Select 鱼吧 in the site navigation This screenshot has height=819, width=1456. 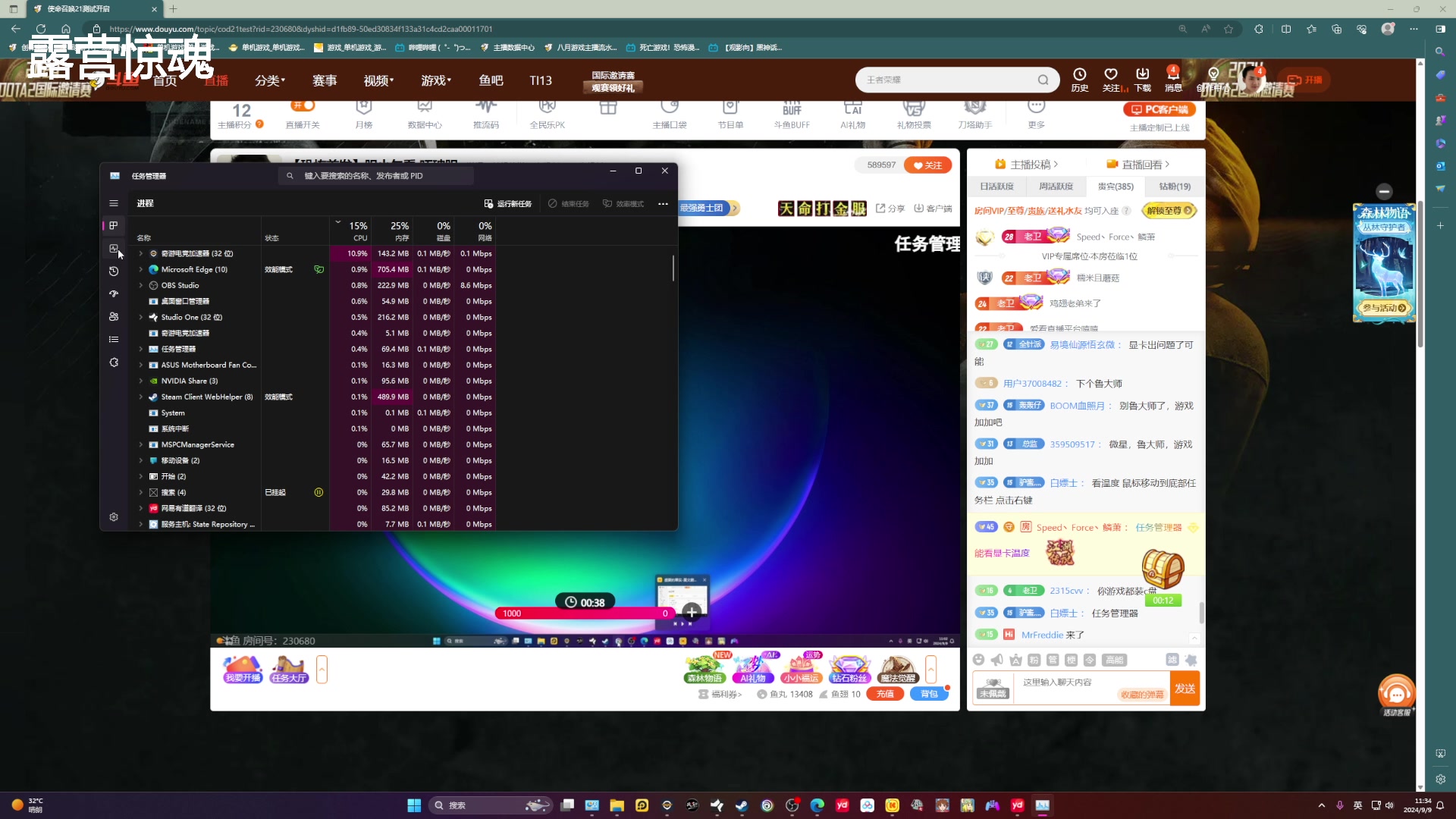[x=491, y=80]
